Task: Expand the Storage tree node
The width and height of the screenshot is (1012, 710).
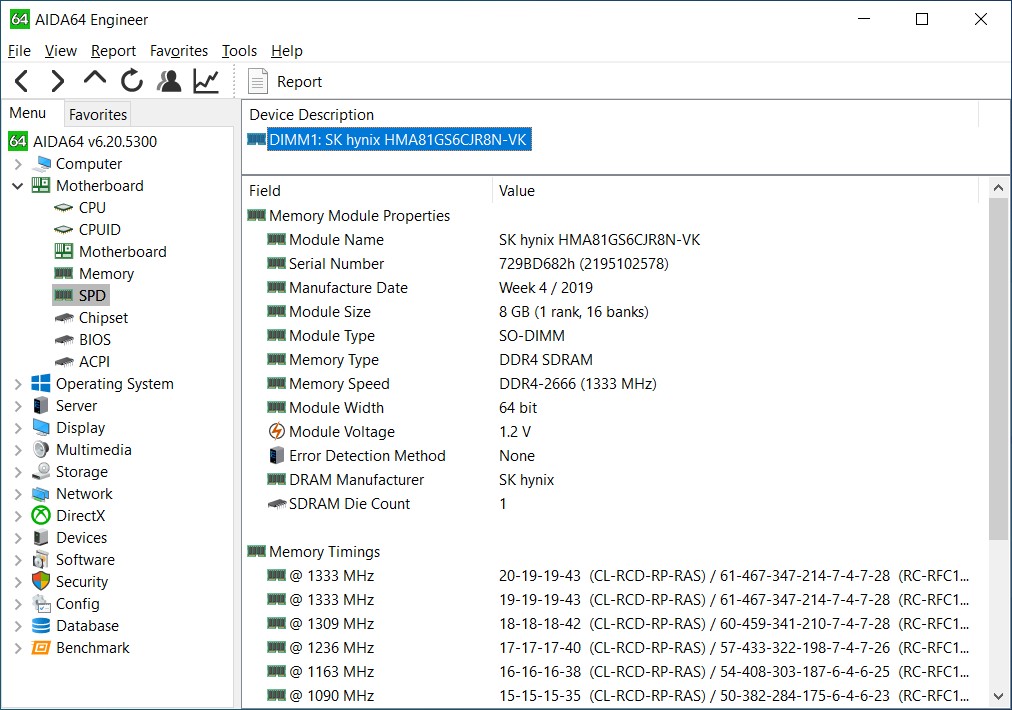Action: click(18, 472)
